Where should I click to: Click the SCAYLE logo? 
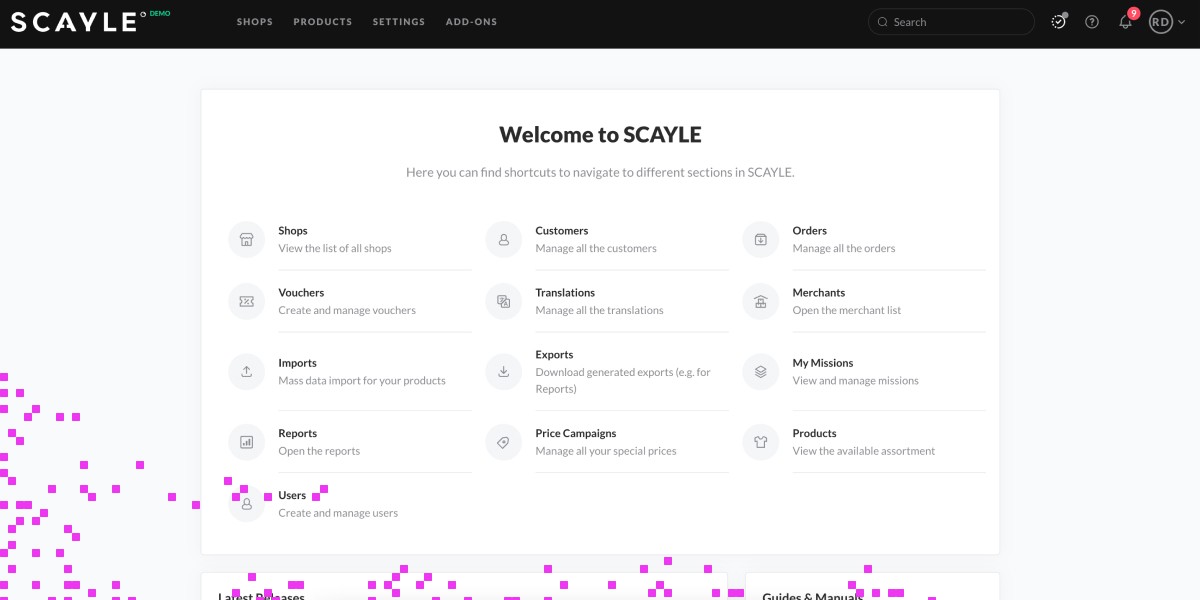74,22
